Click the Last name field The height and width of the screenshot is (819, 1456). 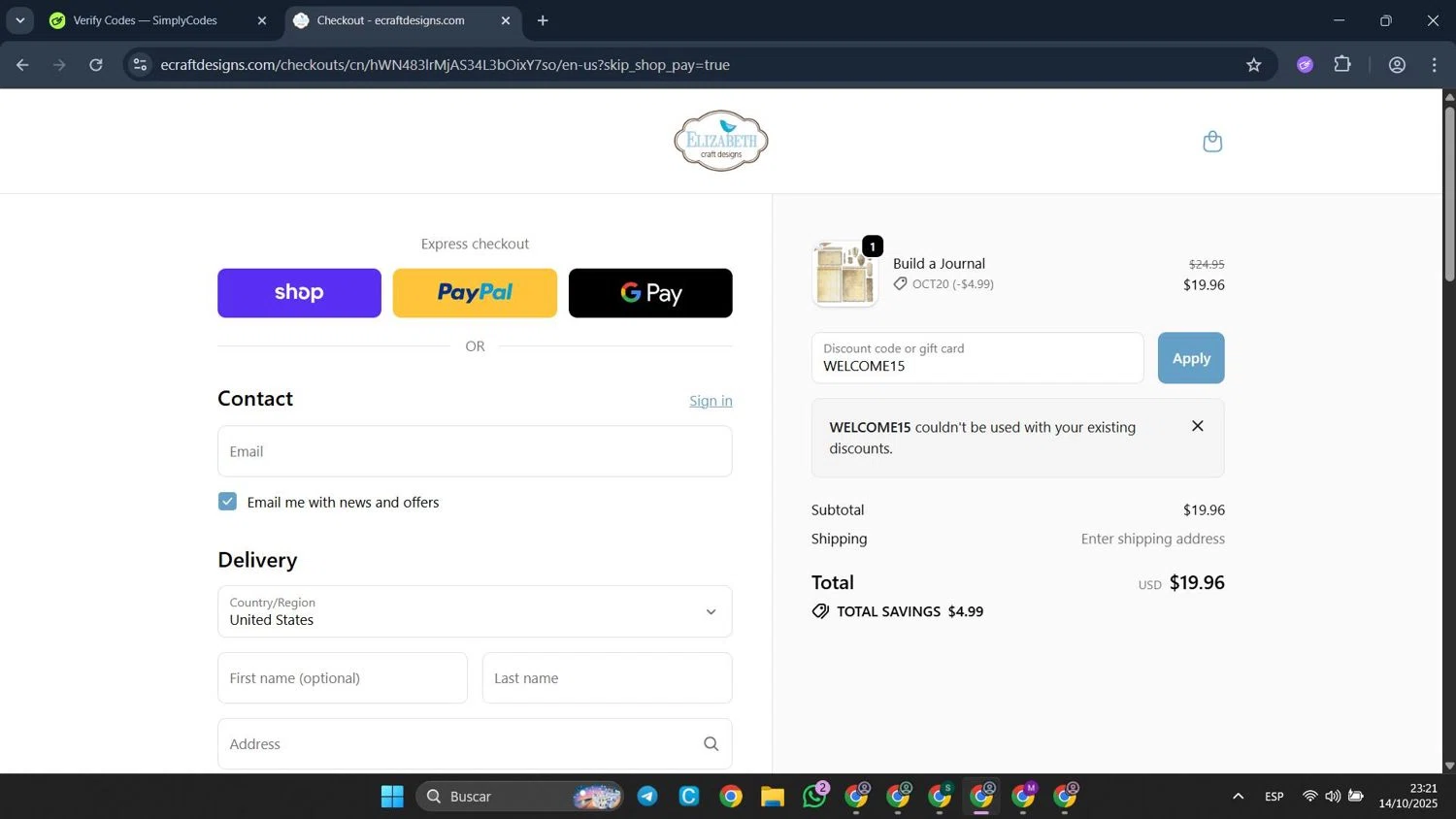[x=608, y=678]
